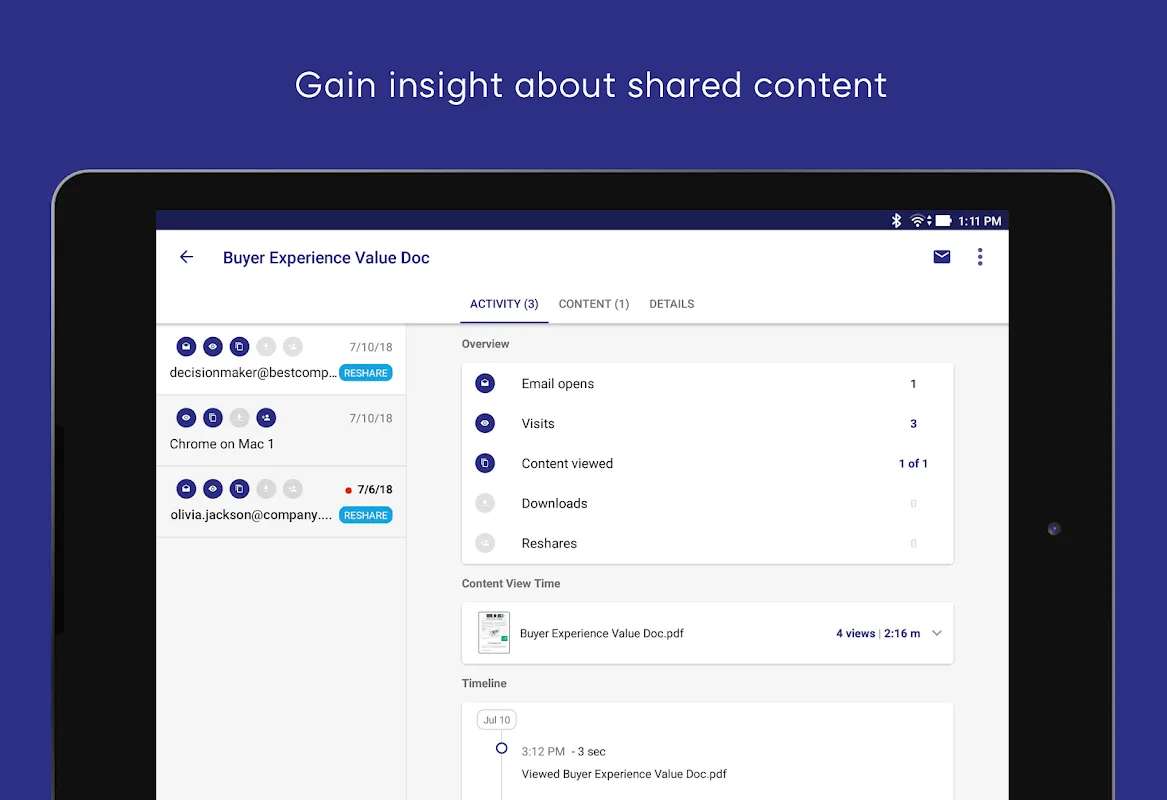Click eye icon in Chrome on Mac row

coord(186,417)
